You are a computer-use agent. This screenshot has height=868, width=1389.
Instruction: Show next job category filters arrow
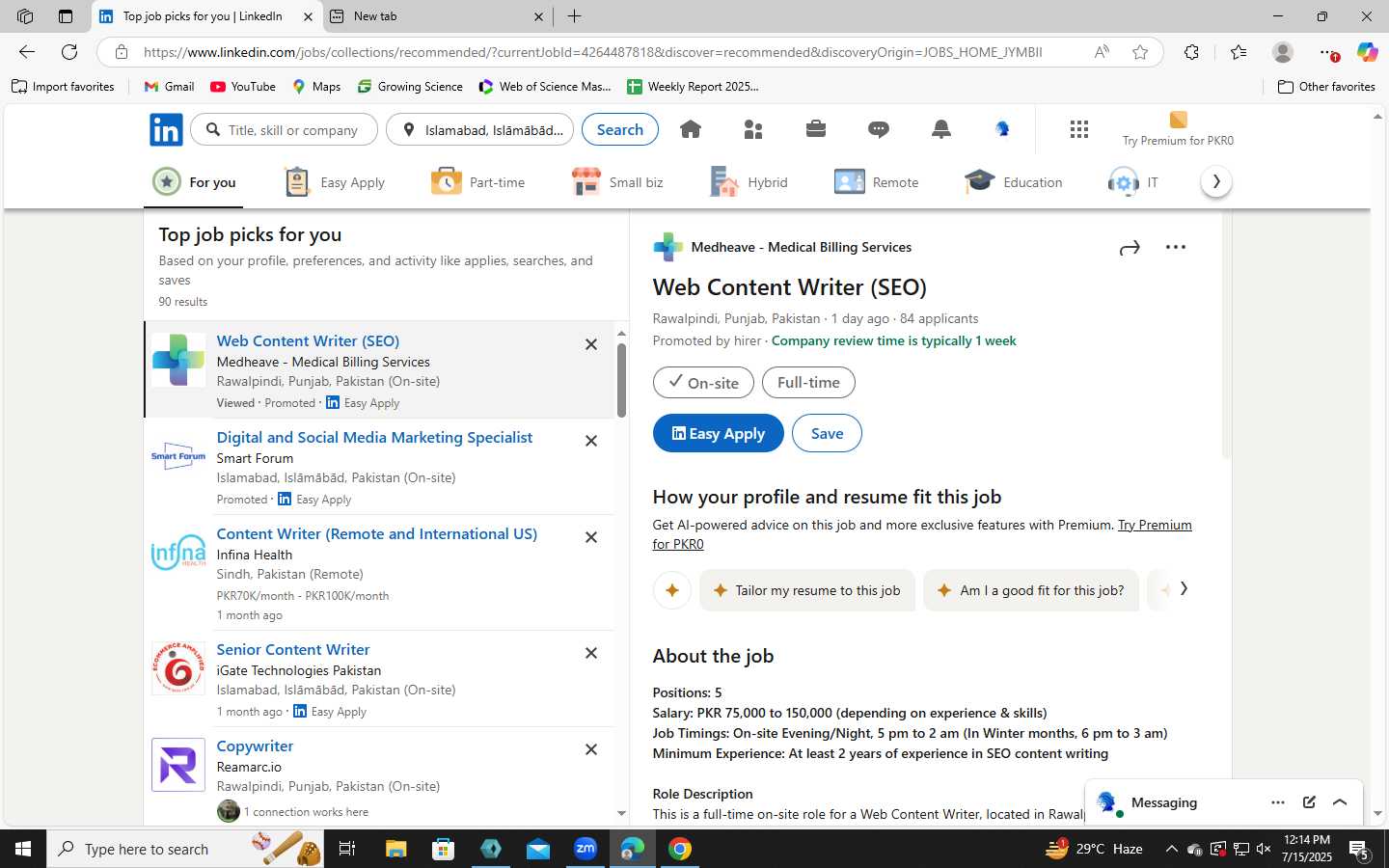coord(1216,181)
